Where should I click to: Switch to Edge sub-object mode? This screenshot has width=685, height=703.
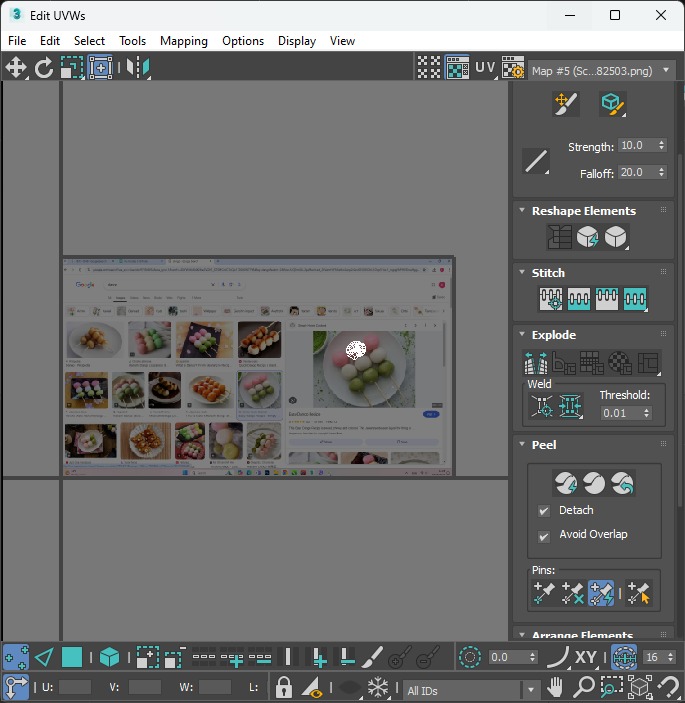pos(44,657)
